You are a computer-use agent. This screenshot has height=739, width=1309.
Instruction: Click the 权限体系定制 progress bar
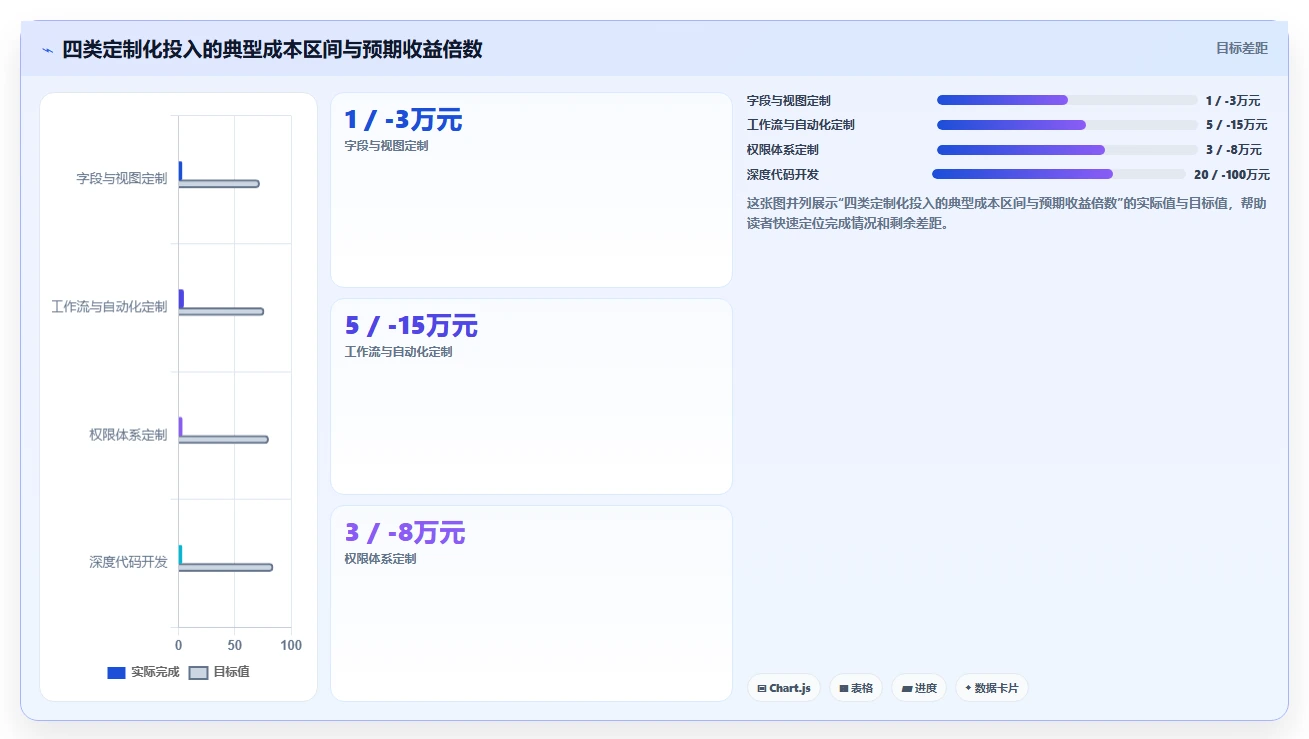(x=1067, y=150)
